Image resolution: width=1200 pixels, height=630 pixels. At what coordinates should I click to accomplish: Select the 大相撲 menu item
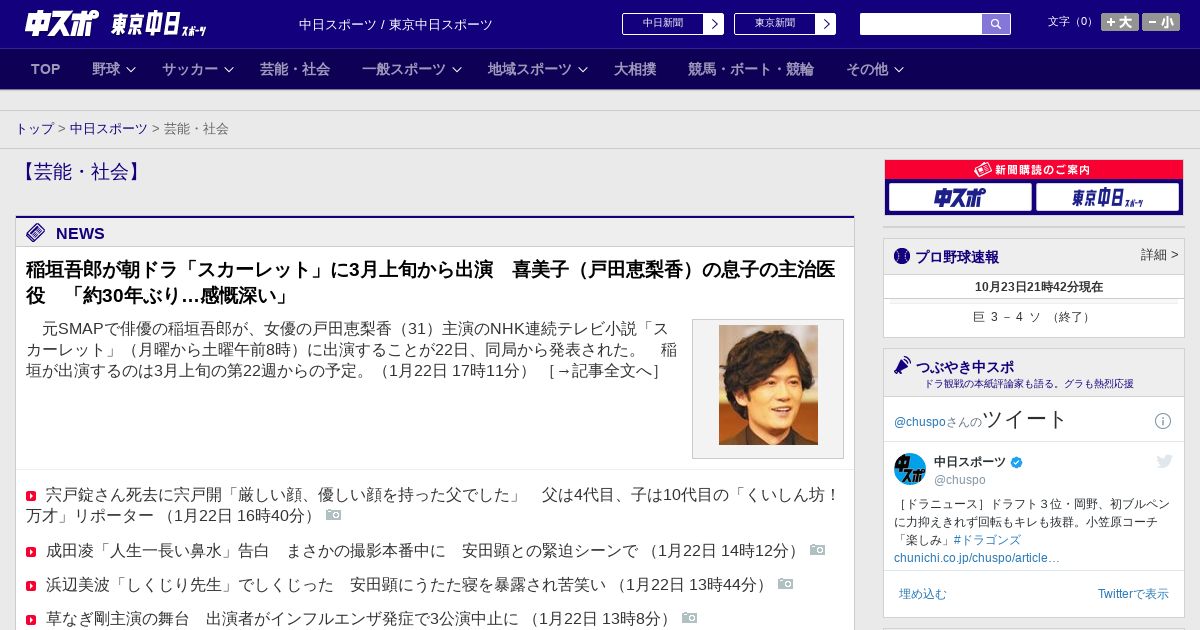click(x=635, y=69)
